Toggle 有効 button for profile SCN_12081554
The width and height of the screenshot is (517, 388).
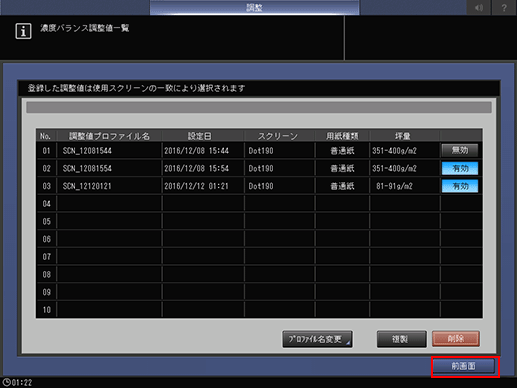(x=460, y=168)
